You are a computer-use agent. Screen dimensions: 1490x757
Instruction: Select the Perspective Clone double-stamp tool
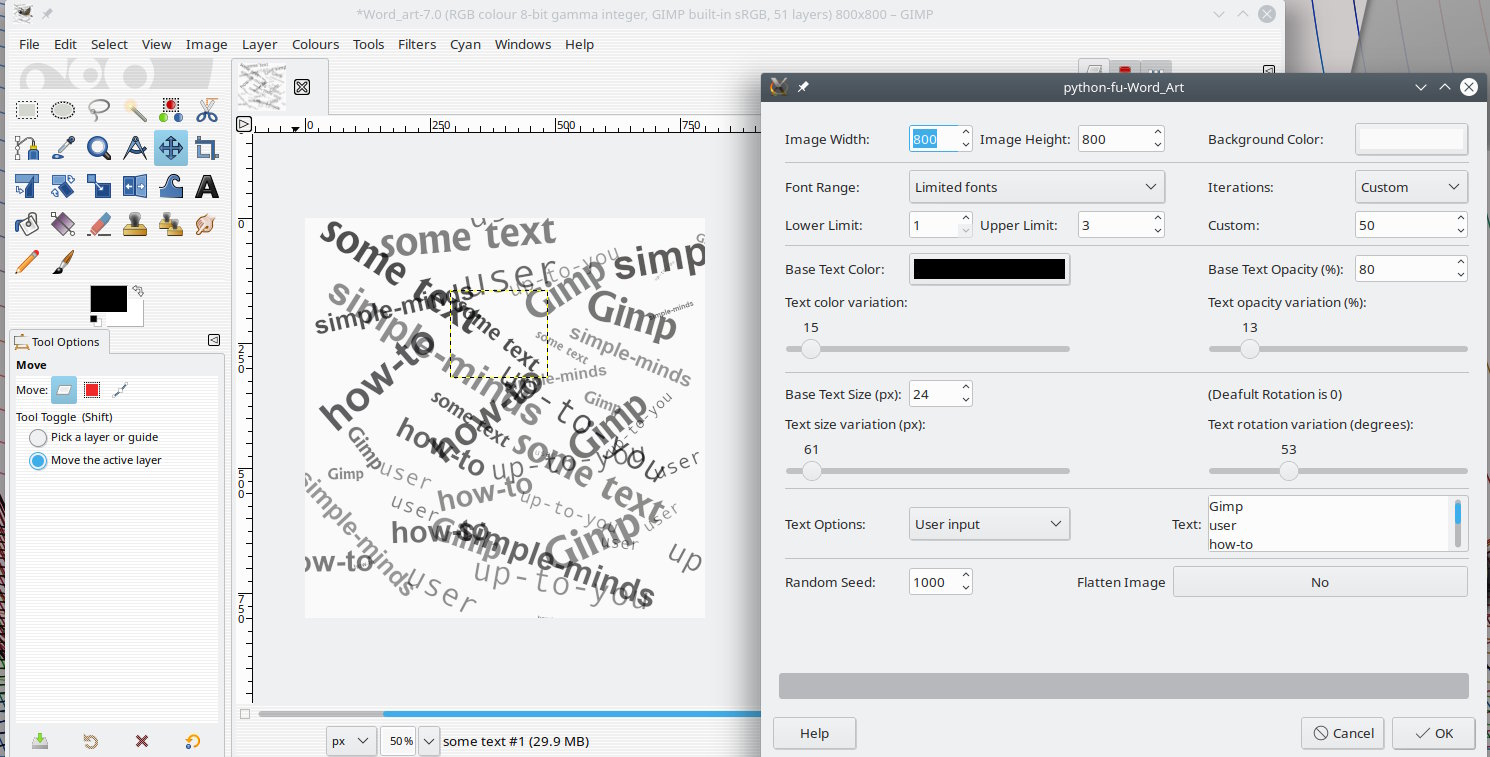(171, 224)
